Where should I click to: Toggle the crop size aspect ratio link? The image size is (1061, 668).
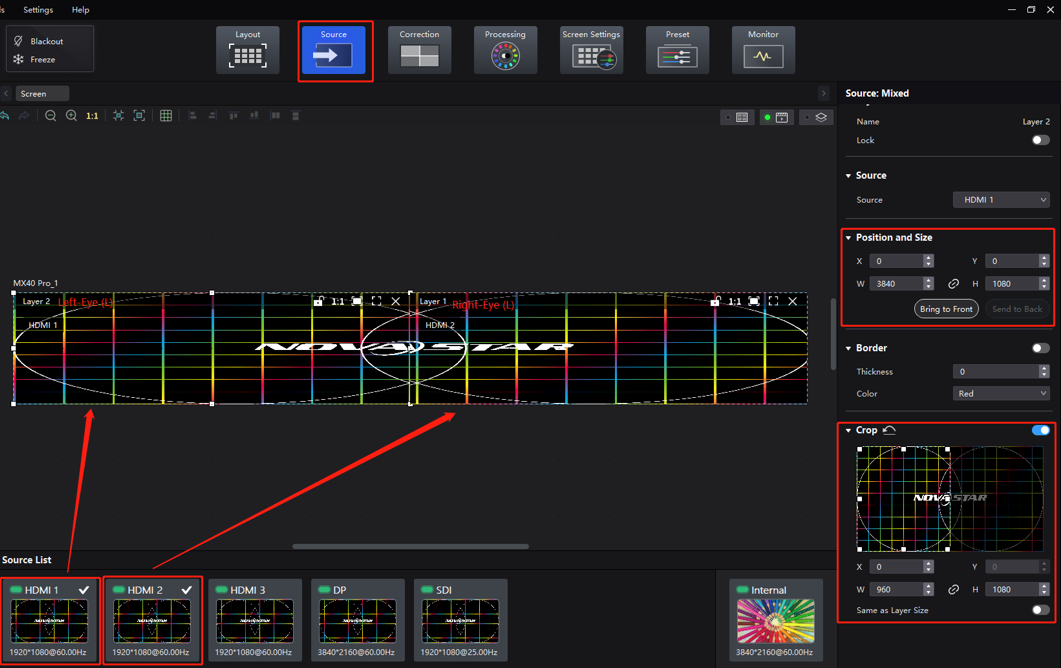point(953,589)
